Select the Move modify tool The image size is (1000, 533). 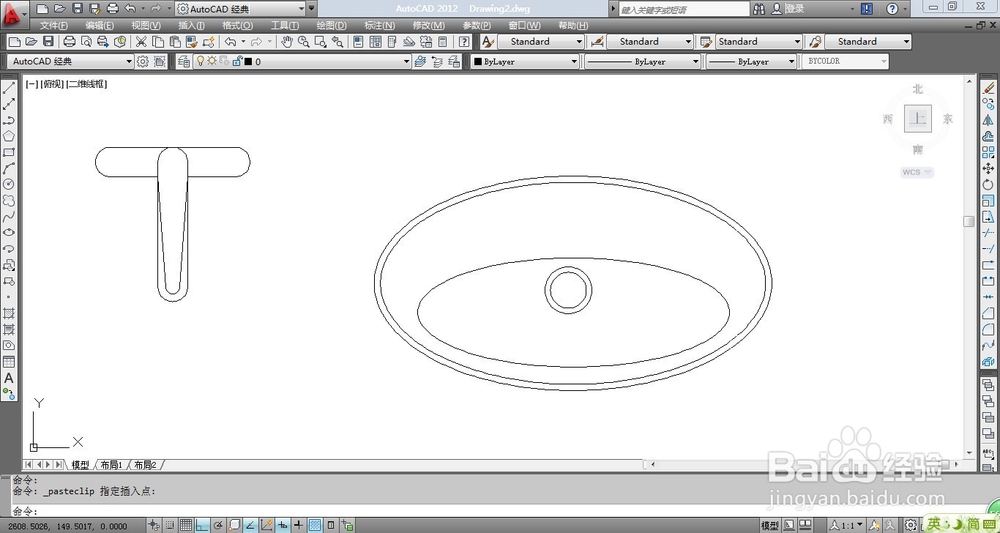(x=988, y=168)
